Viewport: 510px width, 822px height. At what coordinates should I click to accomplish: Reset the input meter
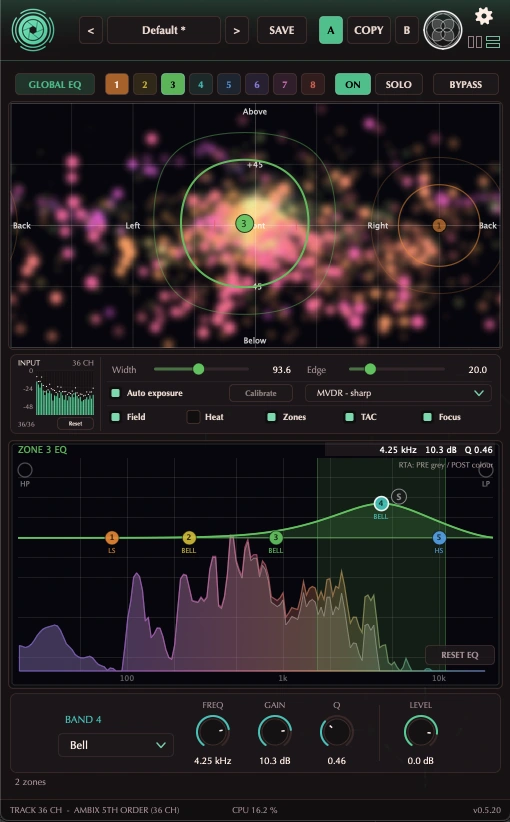(75, 423)
